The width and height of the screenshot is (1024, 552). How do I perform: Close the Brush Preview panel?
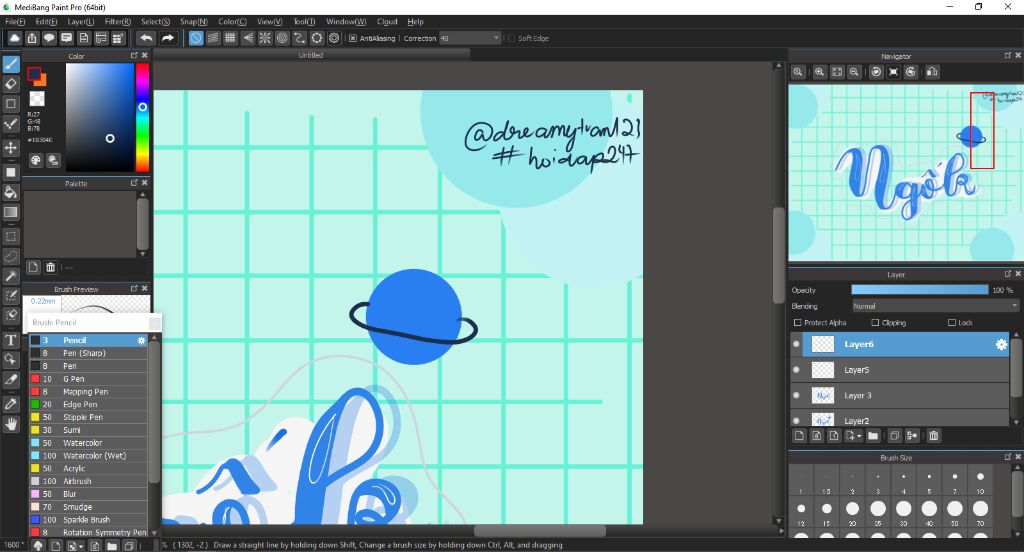click(x=144, y=288)
